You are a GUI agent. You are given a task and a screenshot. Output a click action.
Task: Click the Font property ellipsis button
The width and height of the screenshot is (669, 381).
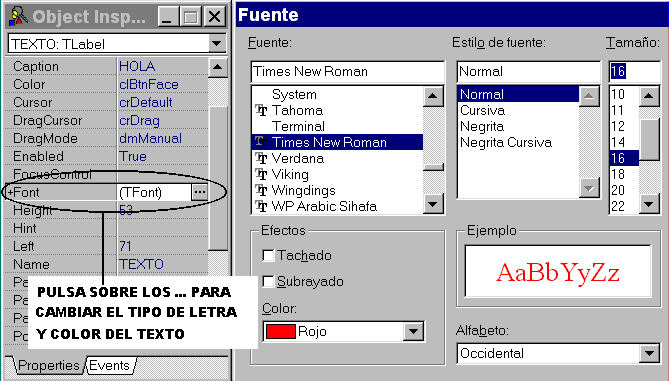coord(199,192)
